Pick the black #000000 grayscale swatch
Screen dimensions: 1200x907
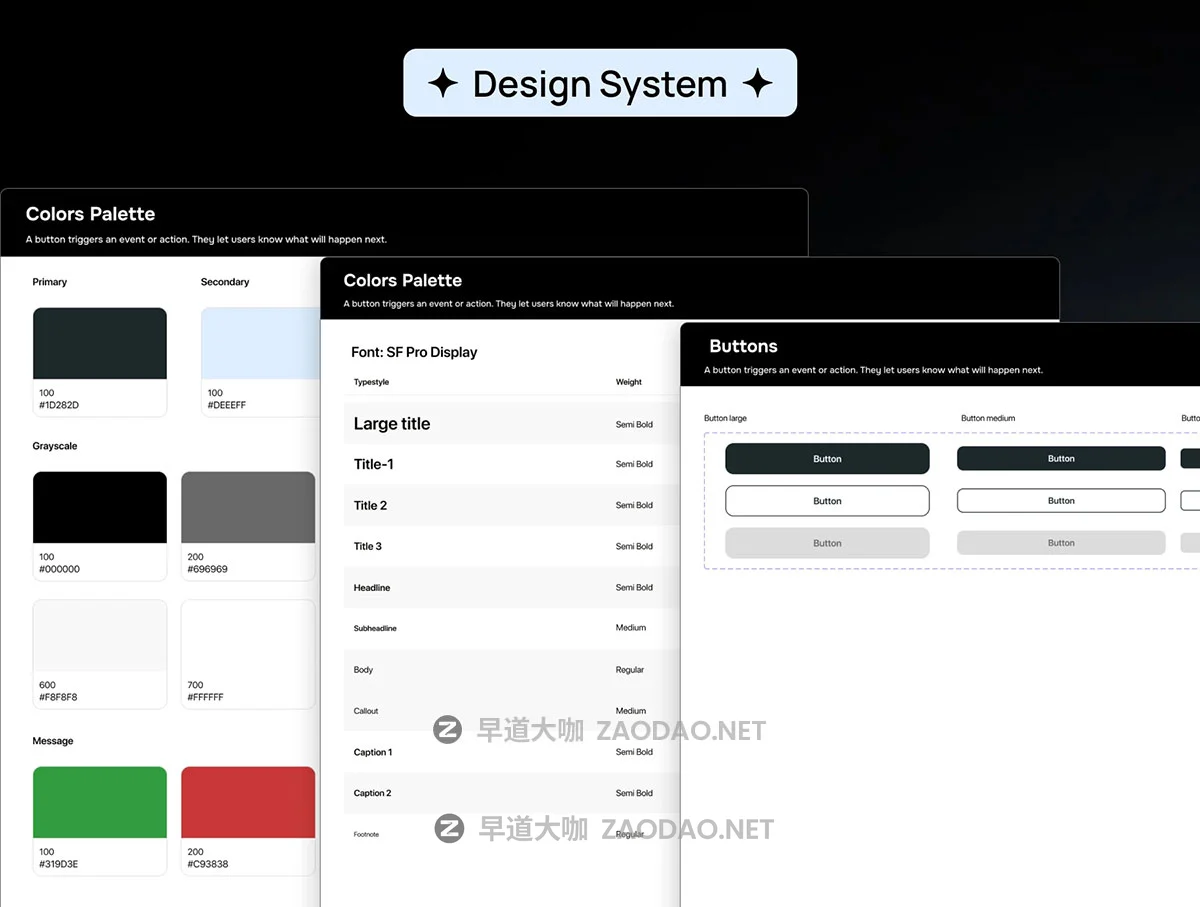coord(100,508)
